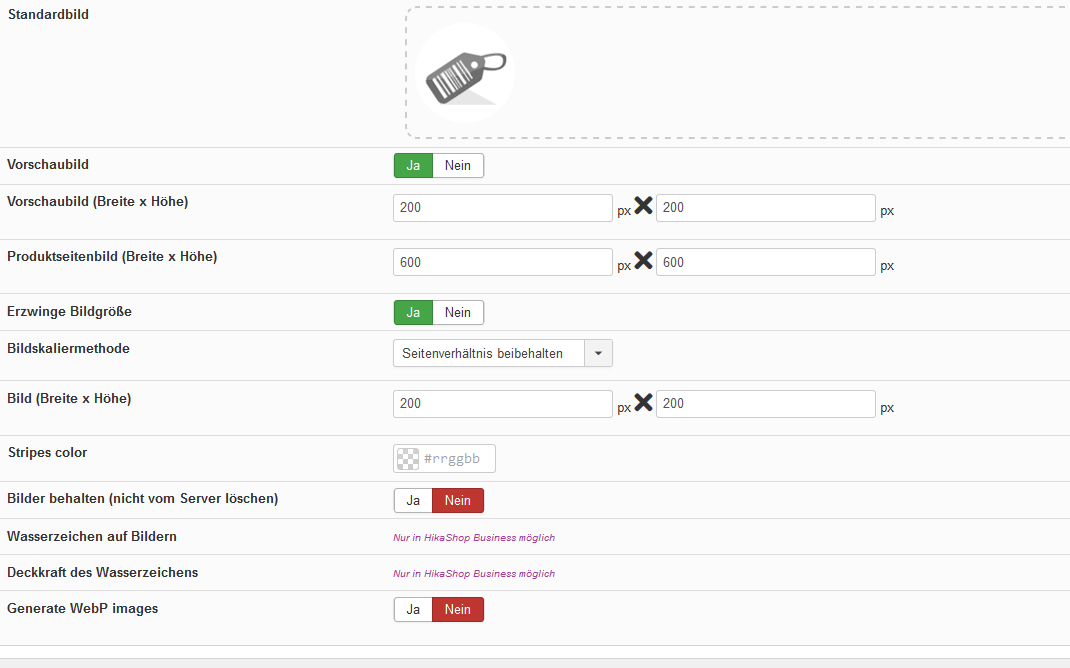
Task: Click the Vorschaubild width input field
Action: point(502,208)
